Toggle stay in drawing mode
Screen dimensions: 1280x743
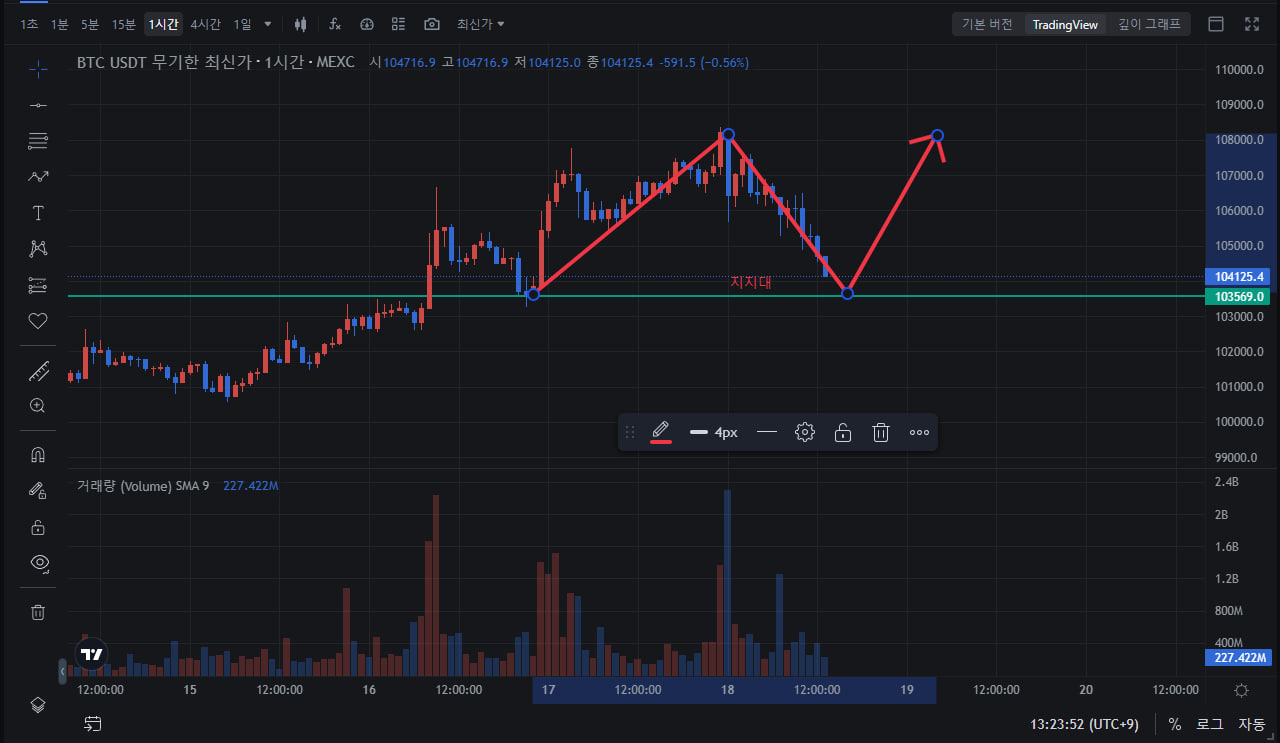pyautogui.click(x=38, y=491)
